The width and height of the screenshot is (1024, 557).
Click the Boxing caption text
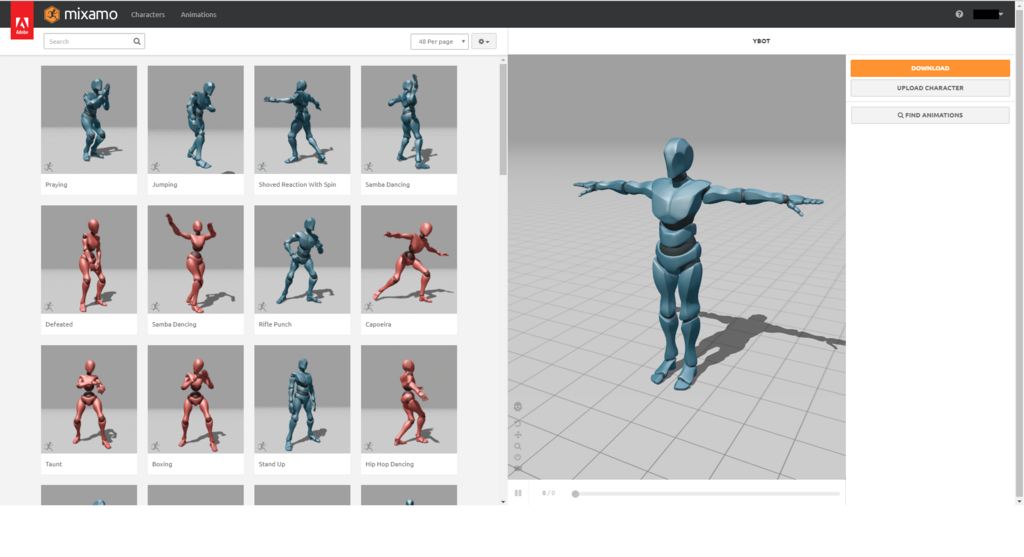[162, 464]
